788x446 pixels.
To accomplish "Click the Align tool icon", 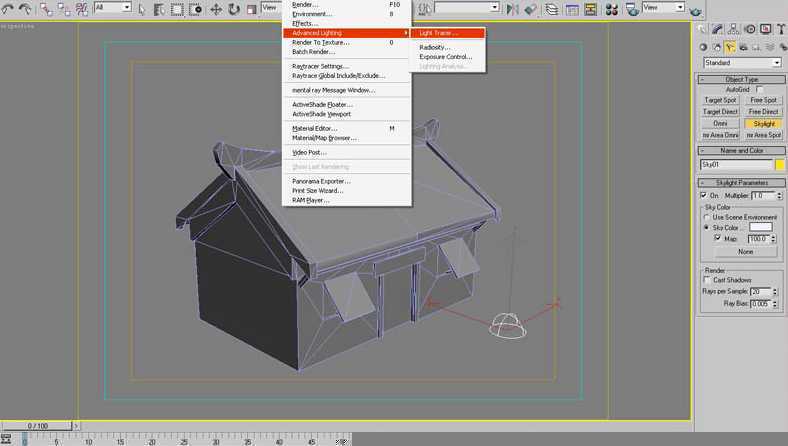I will pyautogui.click(x=530, y=9).
